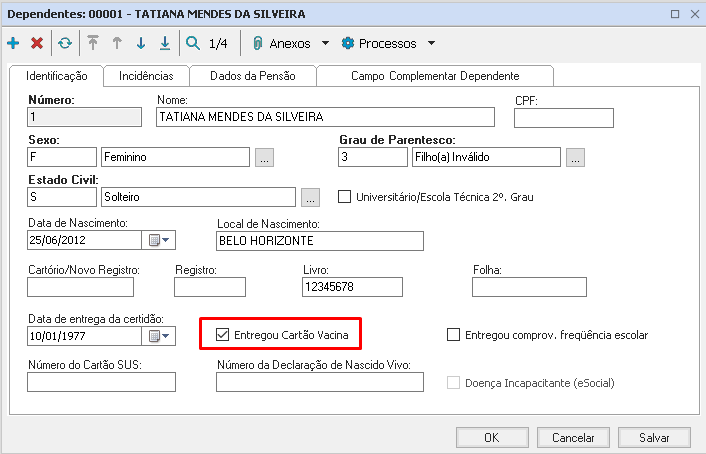Open Sexo lookup ellipsis button
Viewport: 706px width, 454px height.
pyautogui.click(x=264, y=157)
